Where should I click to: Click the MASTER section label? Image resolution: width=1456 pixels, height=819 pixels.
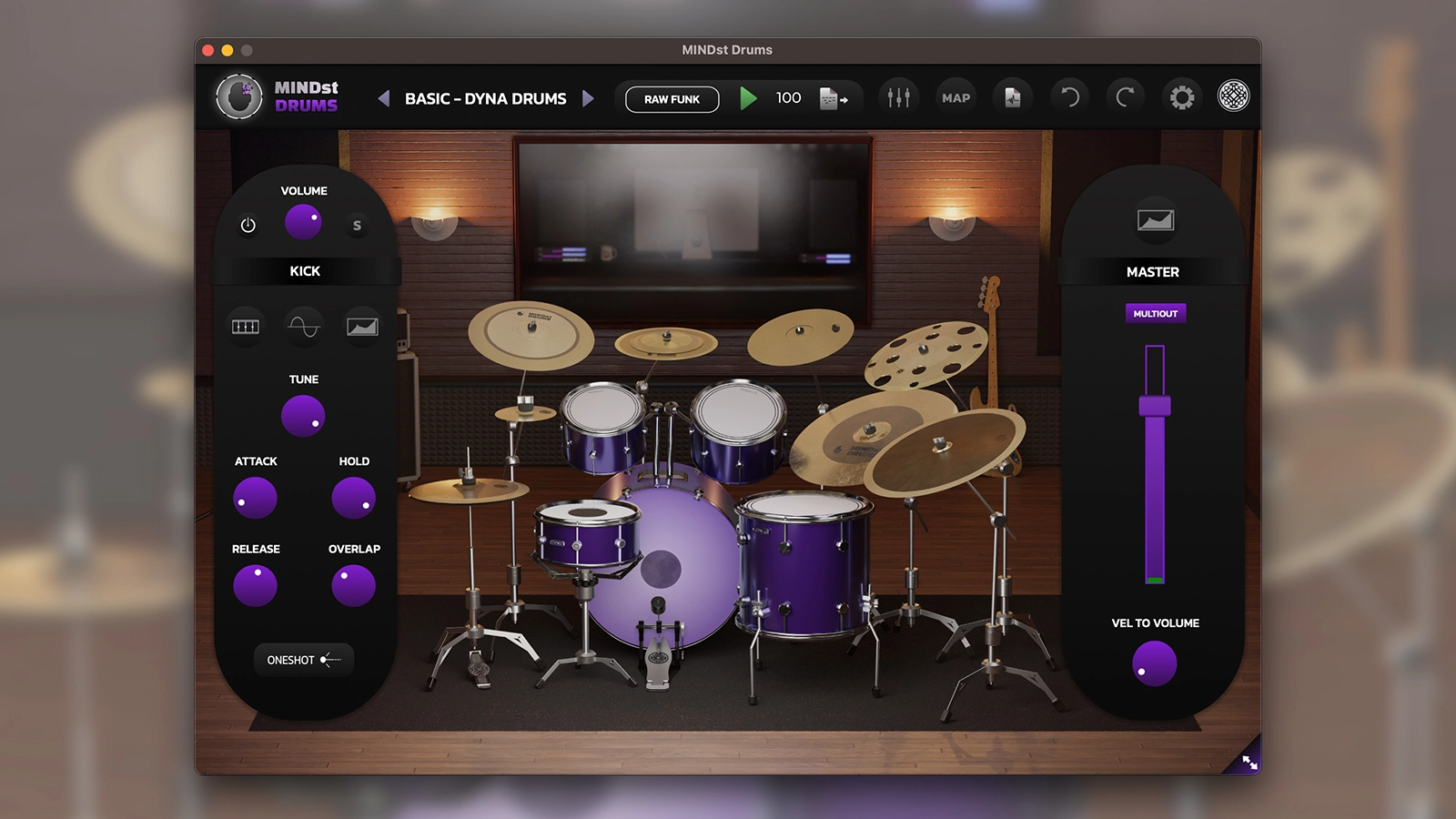pyautogui.click(x=1153, y=272)
